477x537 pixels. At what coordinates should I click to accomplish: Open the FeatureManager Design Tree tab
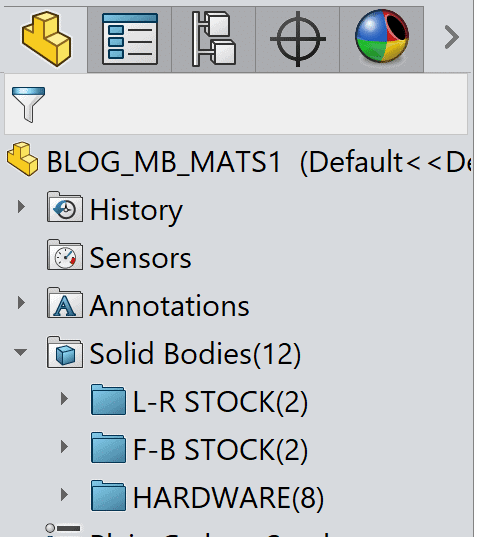(46, 39)
